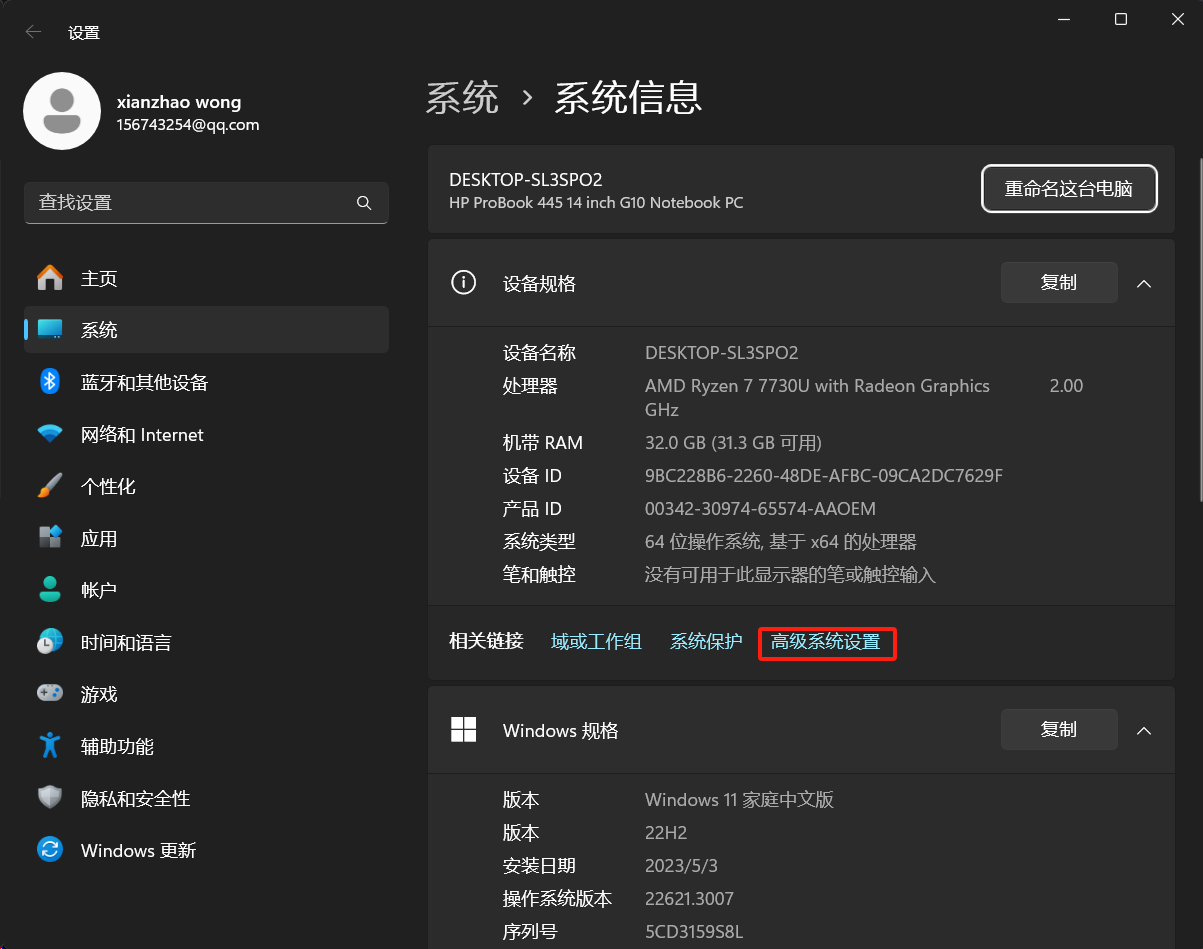Collapse the Windows 规格 section chevron
Viewport: 1203px width, 949px height.
[1144, 731]
